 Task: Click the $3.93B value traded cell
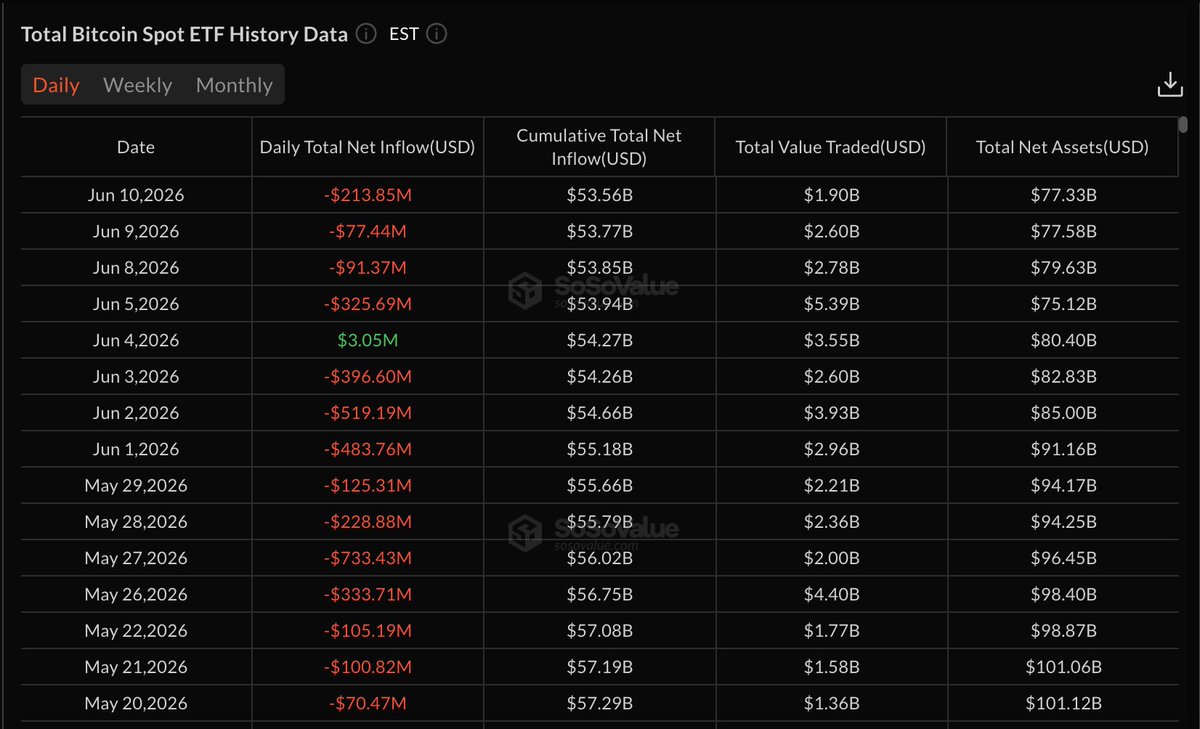[x=831, y=412]
